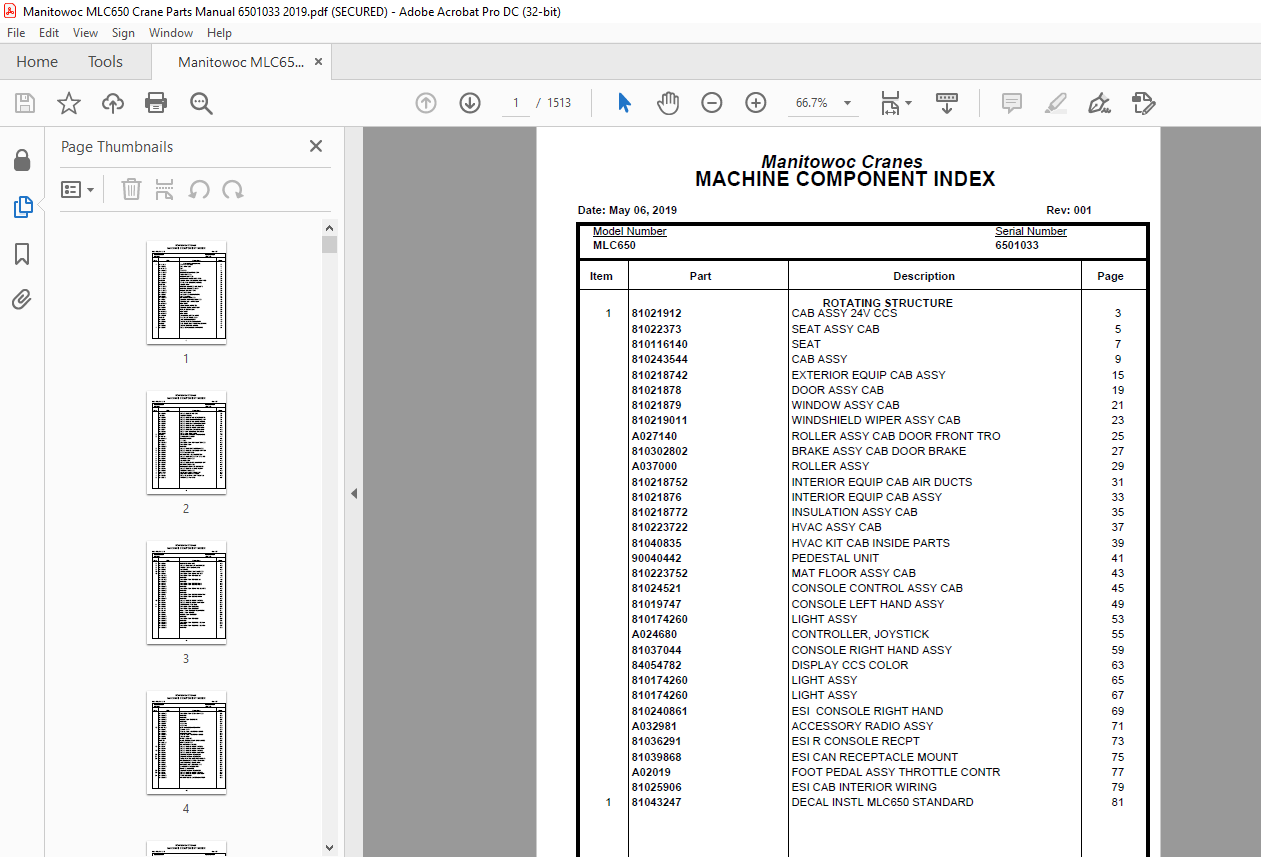1261x857 pixels.
Task: Activate the Hand pan tool
Action: tap(668, 103)
